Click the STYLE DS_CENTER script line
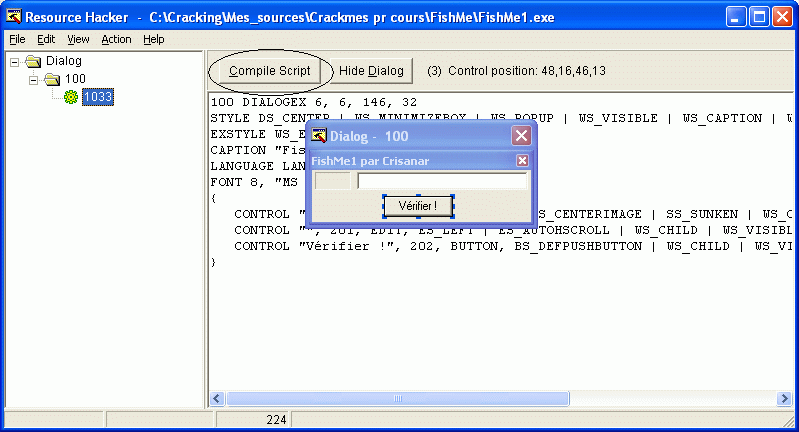 click(x=501, y=118)
